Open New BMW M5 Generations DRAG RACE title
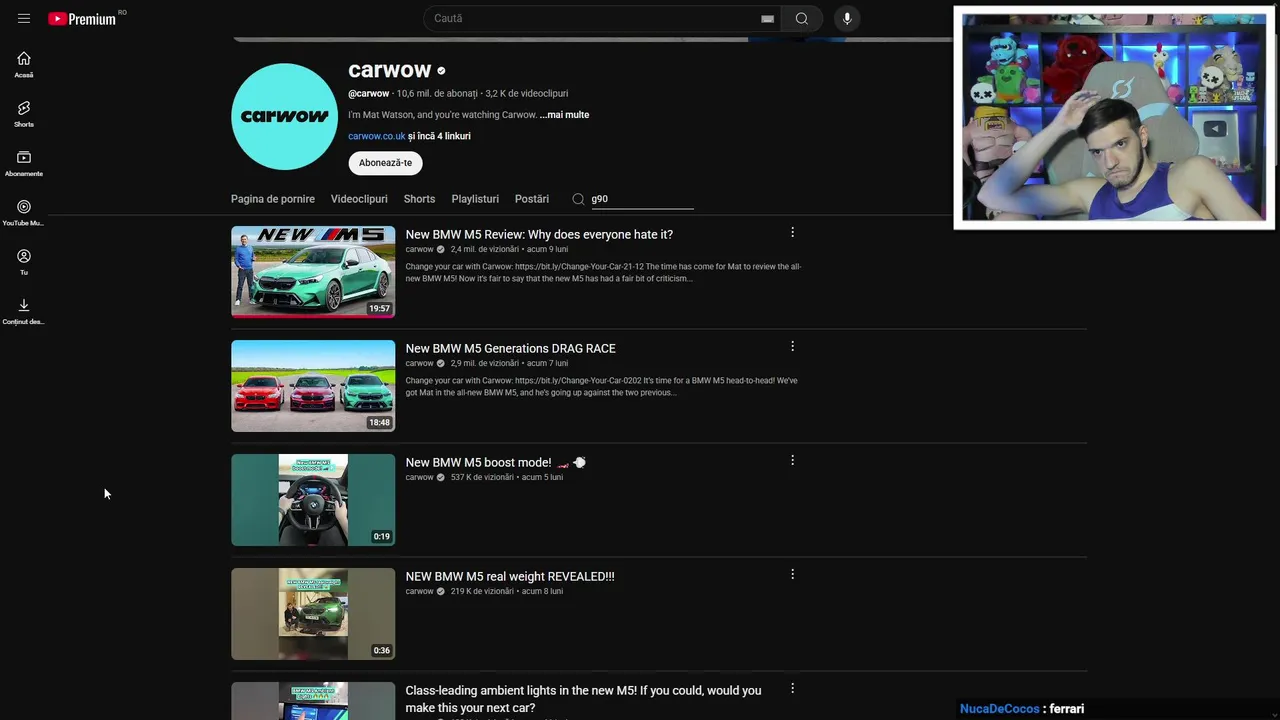1280x720 pixels. (510, 349)
